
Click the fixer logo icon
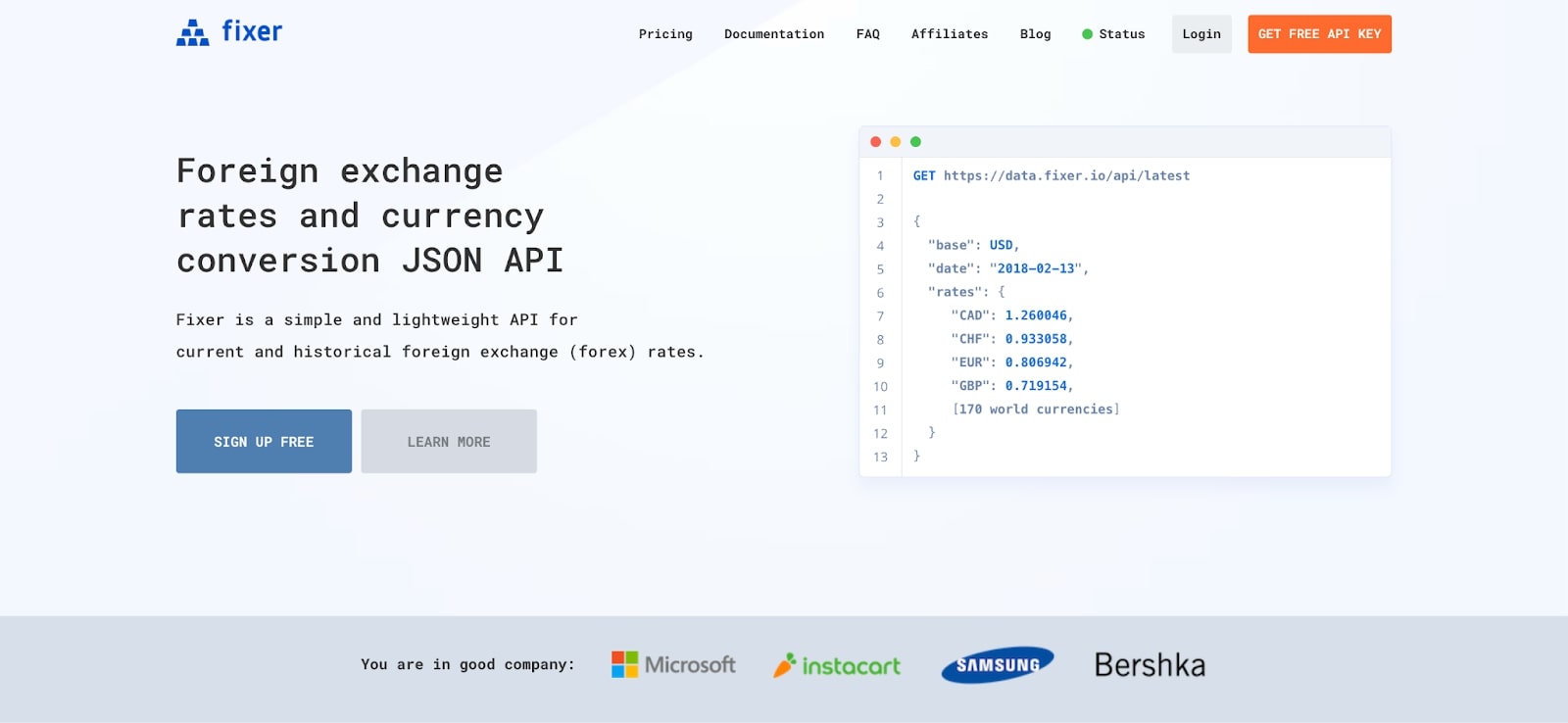coord(192,33)
